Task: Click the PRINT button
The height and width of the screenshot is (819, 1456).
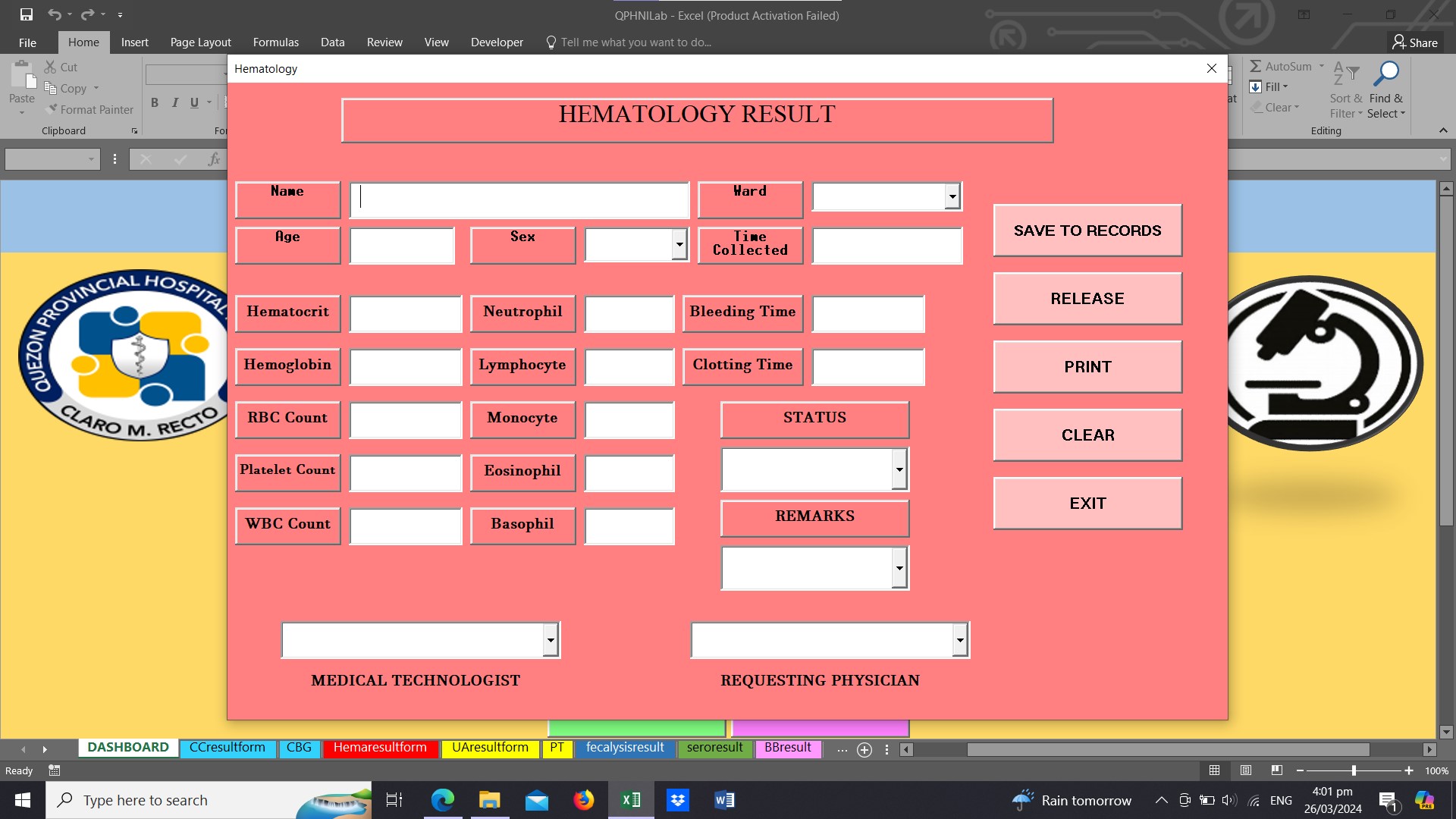Action: tap(1087, 367)
